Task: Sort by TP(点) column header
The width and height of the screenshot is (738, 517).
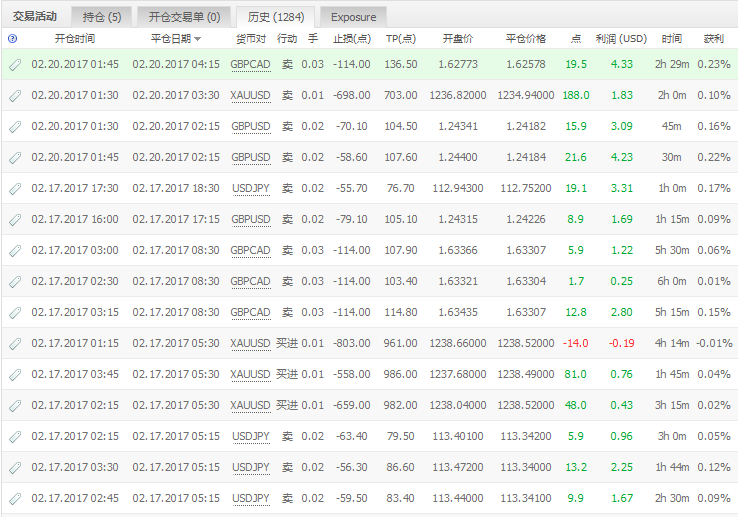Action: click(x=401, y=39)
